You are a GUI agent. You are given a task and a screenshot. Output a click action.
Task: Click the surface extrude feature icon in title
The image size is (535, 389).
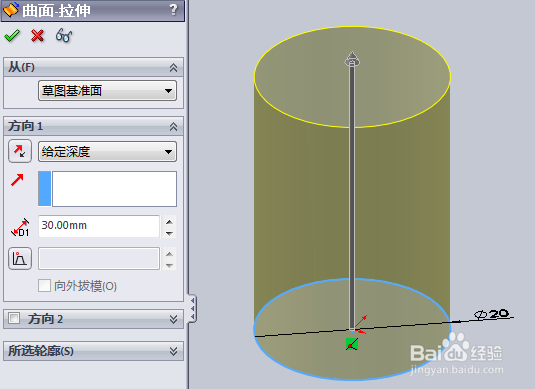[11, 10]
